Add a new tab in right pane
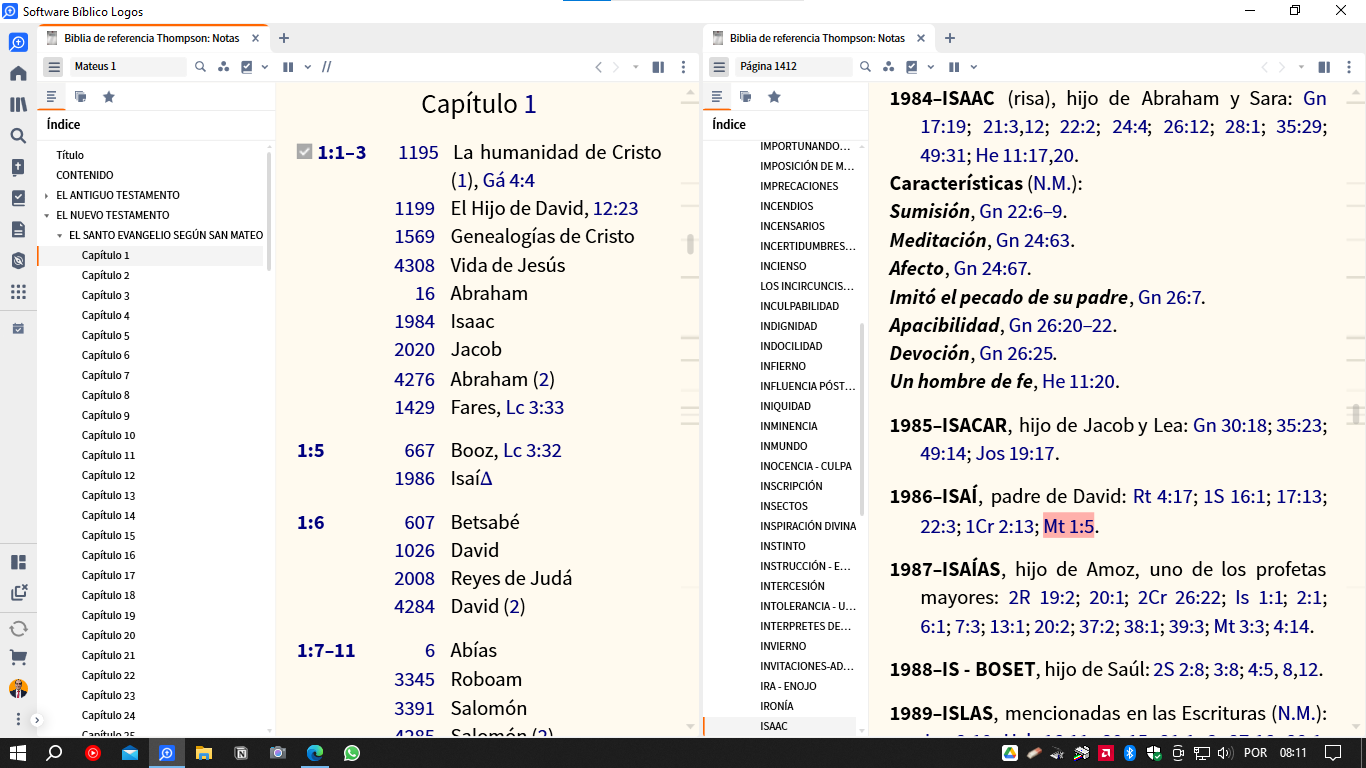The image size is (1366, 768). (950, 38)
